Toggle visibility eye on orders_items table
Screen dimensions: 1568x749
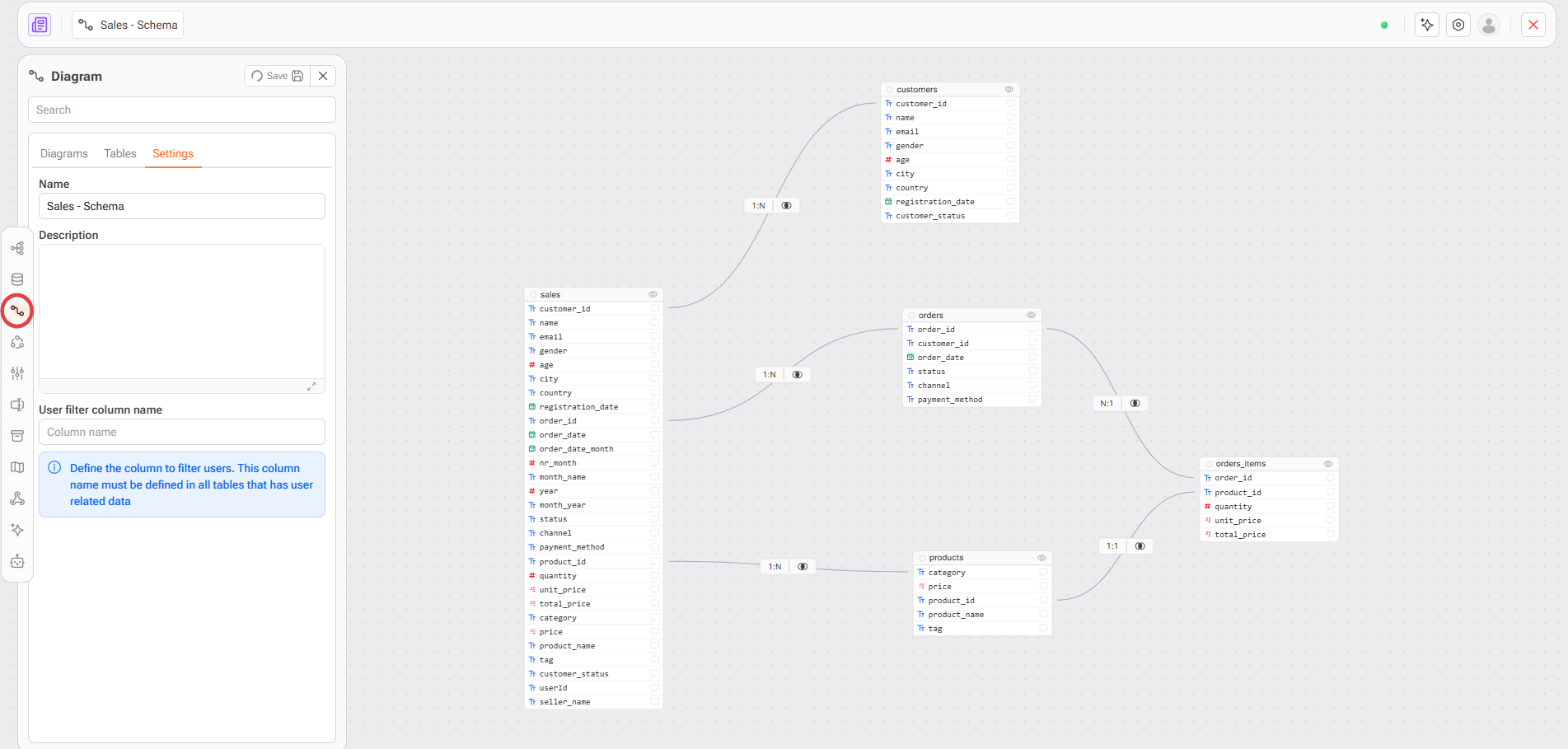1328,464
